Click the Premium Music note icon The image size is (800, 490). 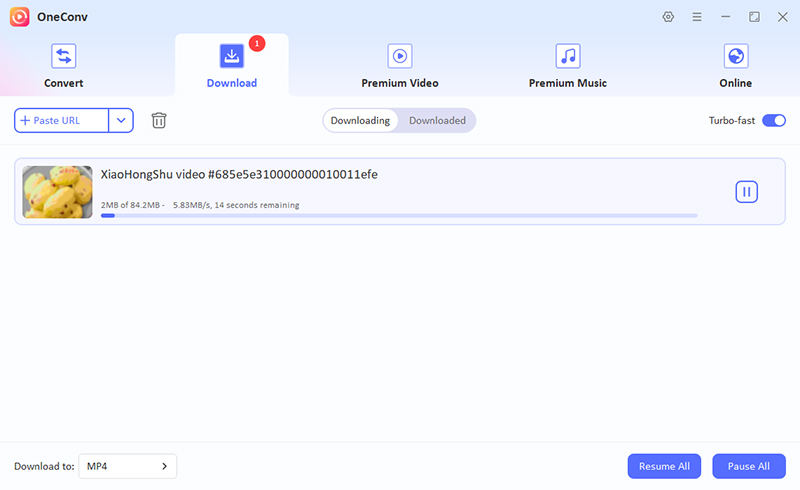(568, 56)
